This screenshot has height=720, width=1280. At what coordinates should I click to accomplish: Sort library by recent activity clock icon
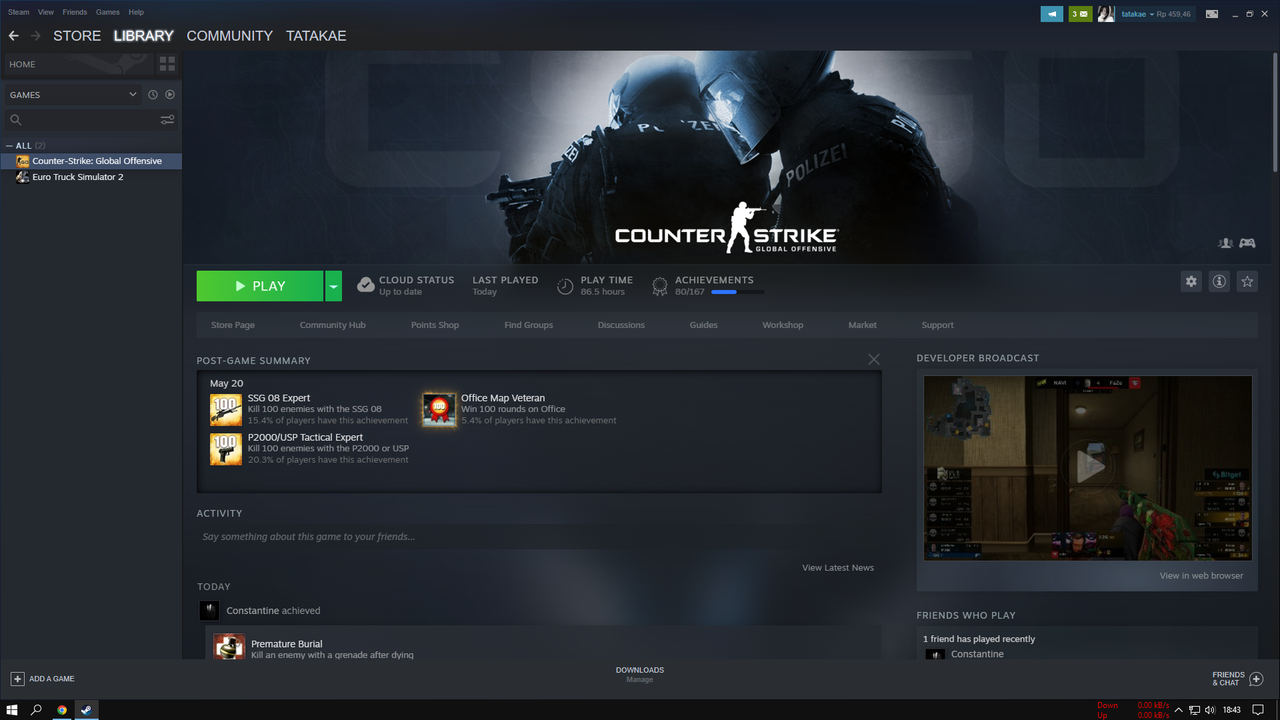coord(153,95)
